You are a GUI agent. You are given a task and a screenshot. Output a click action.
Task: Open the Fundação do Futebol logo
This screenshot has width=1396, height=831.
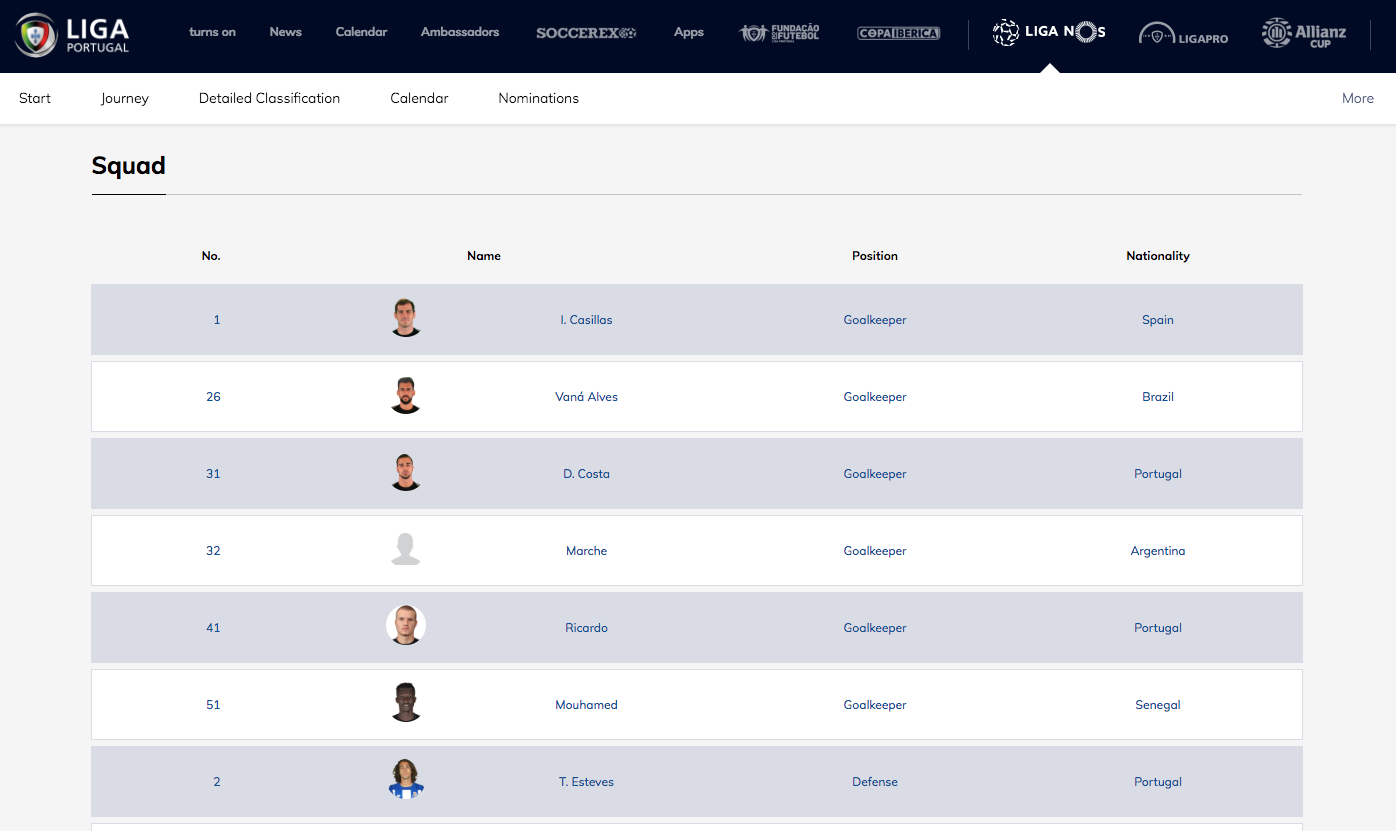click(x=779, y=33)
